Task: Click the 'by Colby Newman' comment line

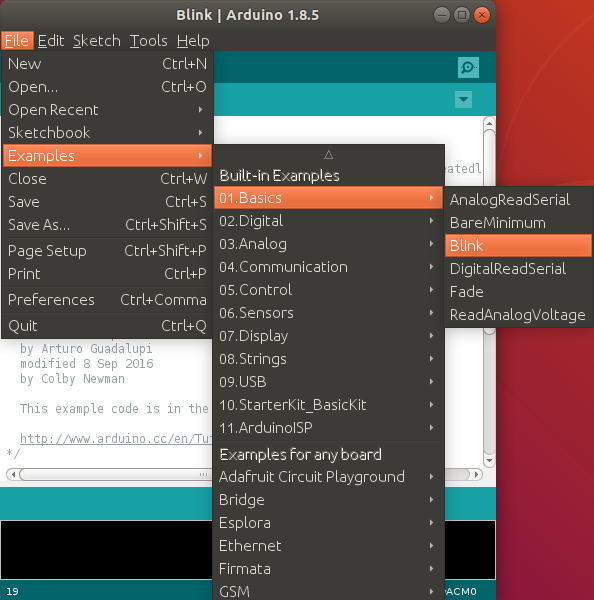Action: click(x=72, y=379)
